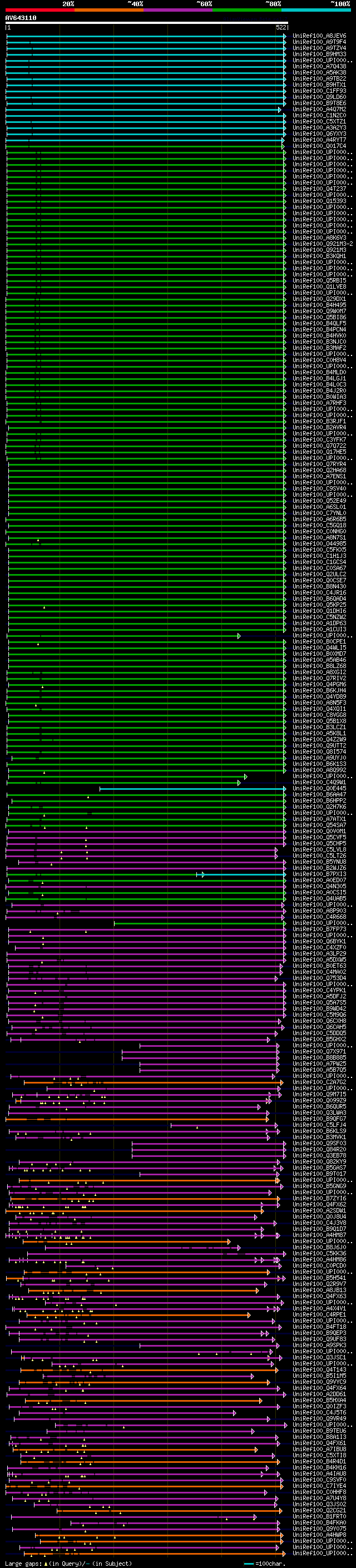Image resolution: width=356 pixels, height=1568 pixels.
Task: Click hit name UniRef100_Q4T237
Action: click(x=319, y=189)
